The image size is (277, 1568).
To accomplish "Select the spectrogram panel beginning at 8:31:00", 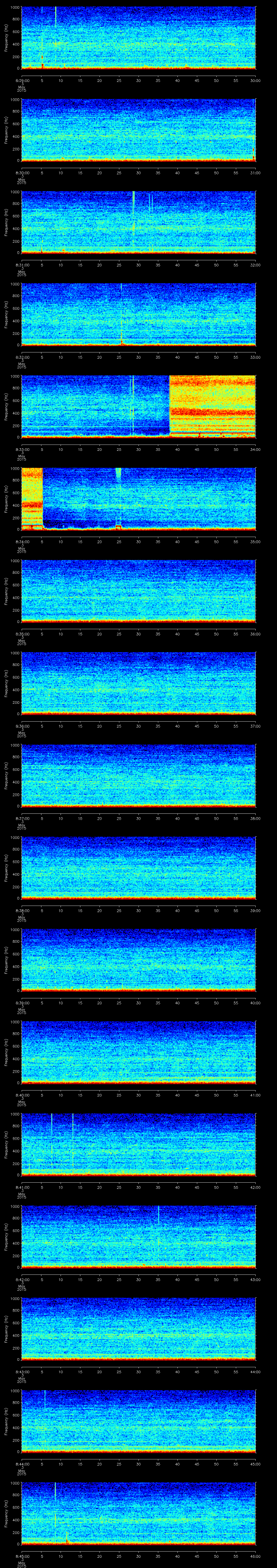I will (x=138, y=222).
